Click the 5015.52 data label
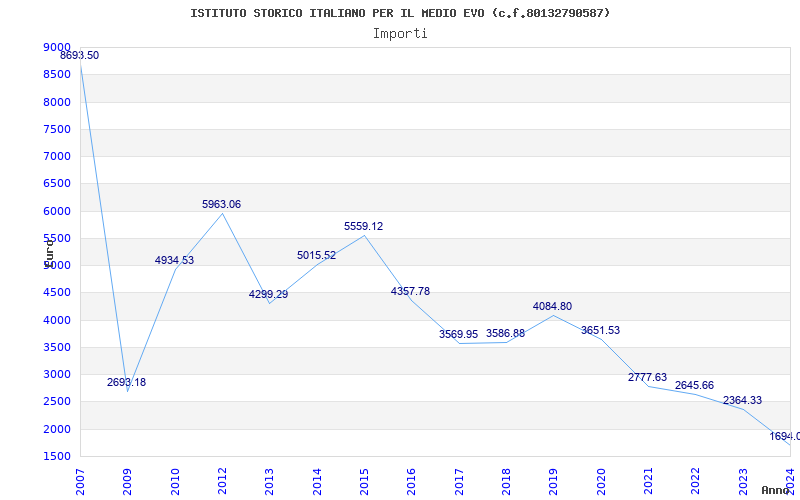This screenshot has height=500, width=800. coord(316,256)
